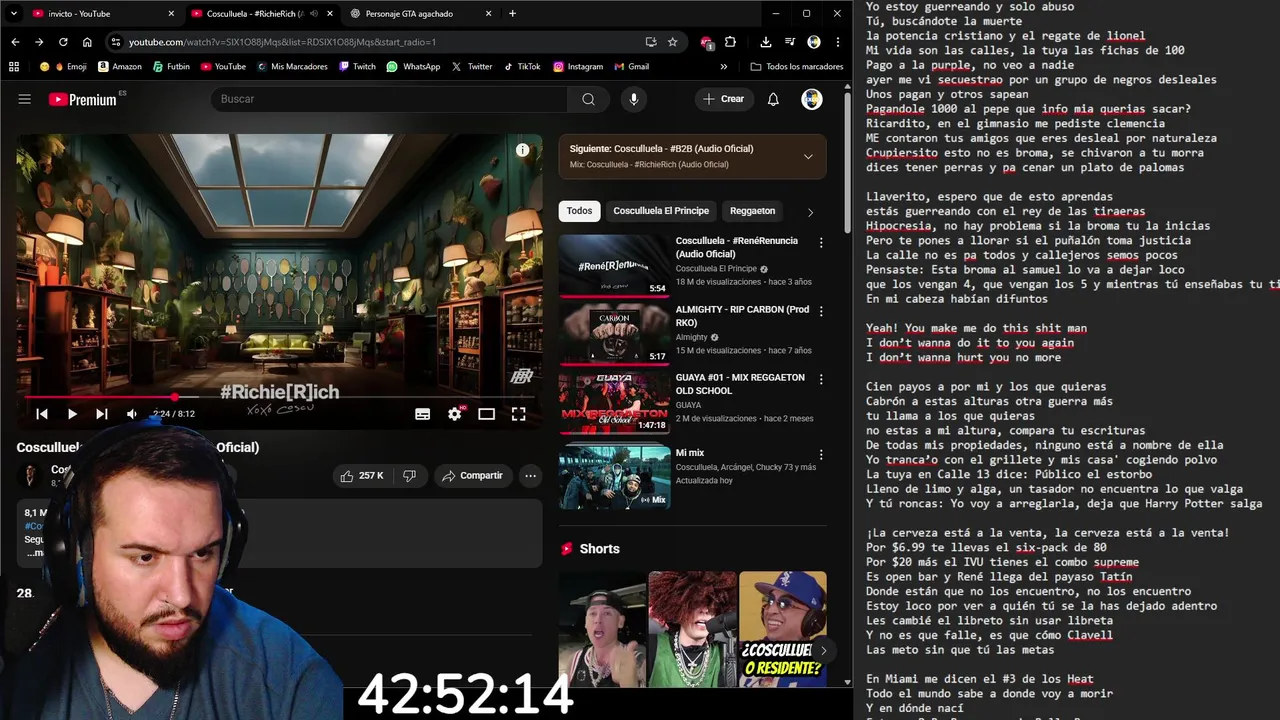Viewport: 1280px width, 720px height.
Task: Open the Instagram bookmark
Action: tap(578, 67)
